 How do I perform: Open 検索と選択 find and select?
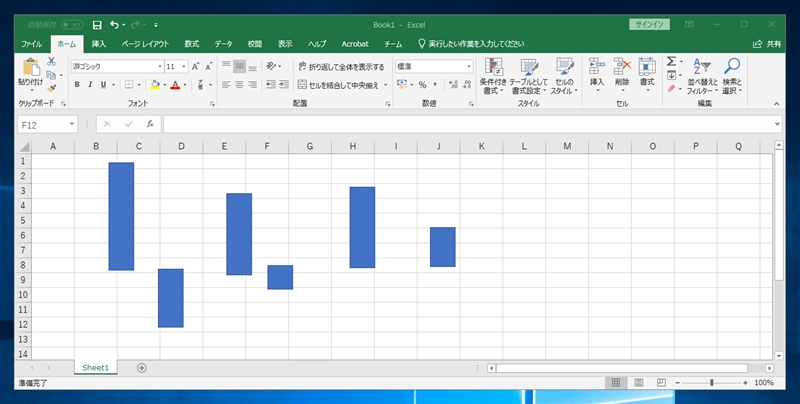tap(732, 75)
